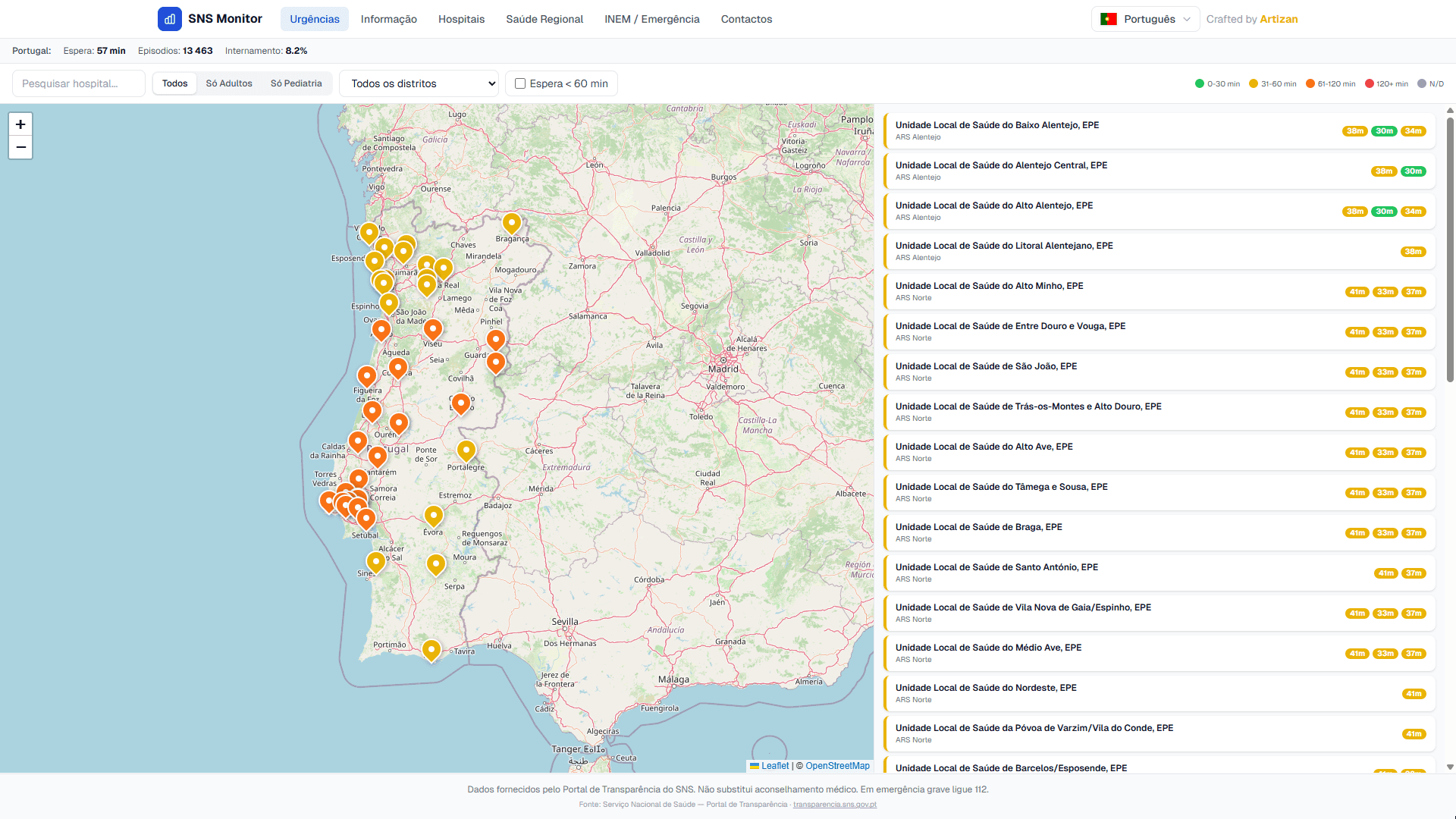Open the Artizan credit link
This screenshot has width=1456, height=819.
click(x=1279, y=19)
